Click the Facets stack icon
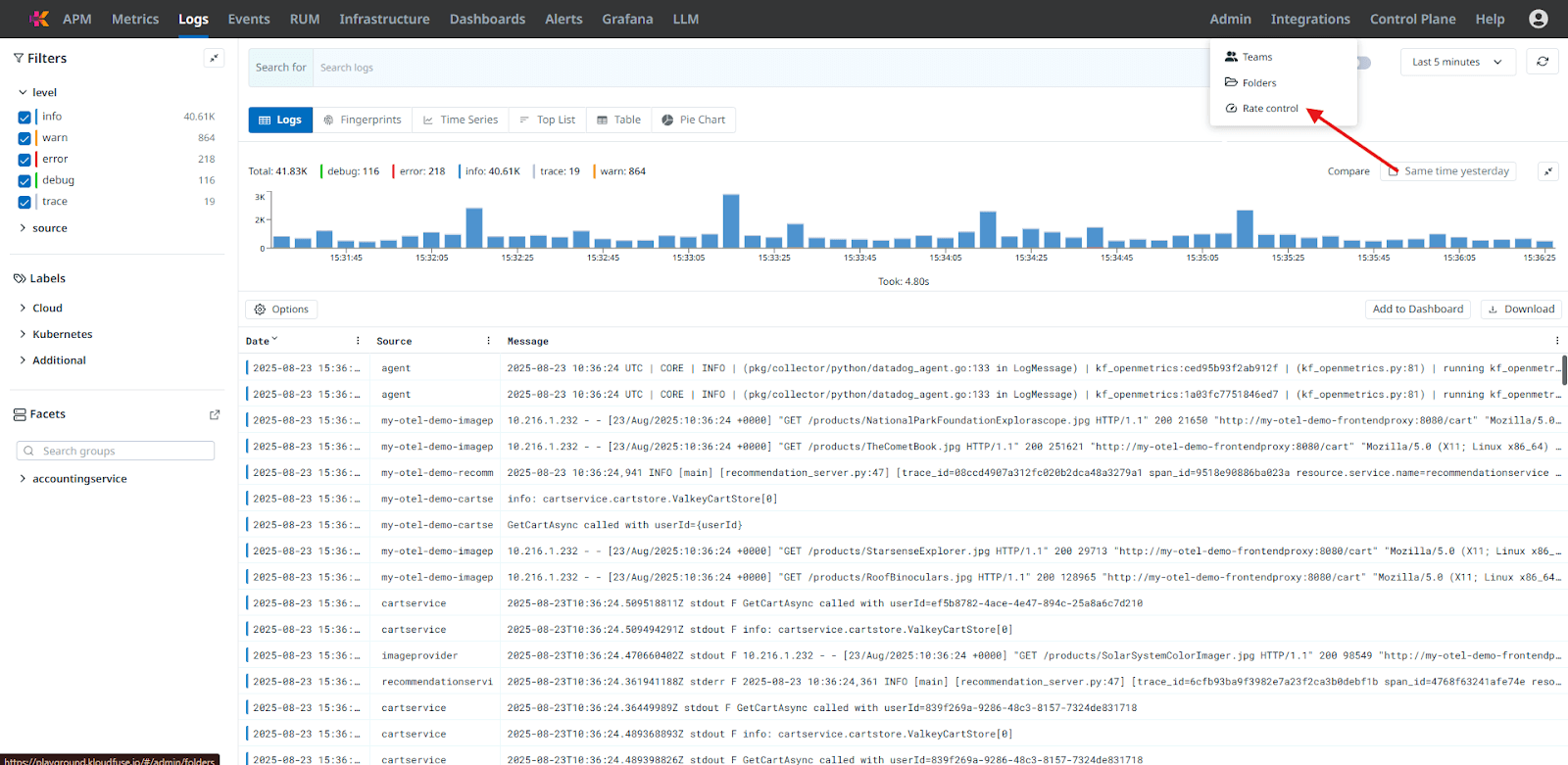 coord(20,414)
